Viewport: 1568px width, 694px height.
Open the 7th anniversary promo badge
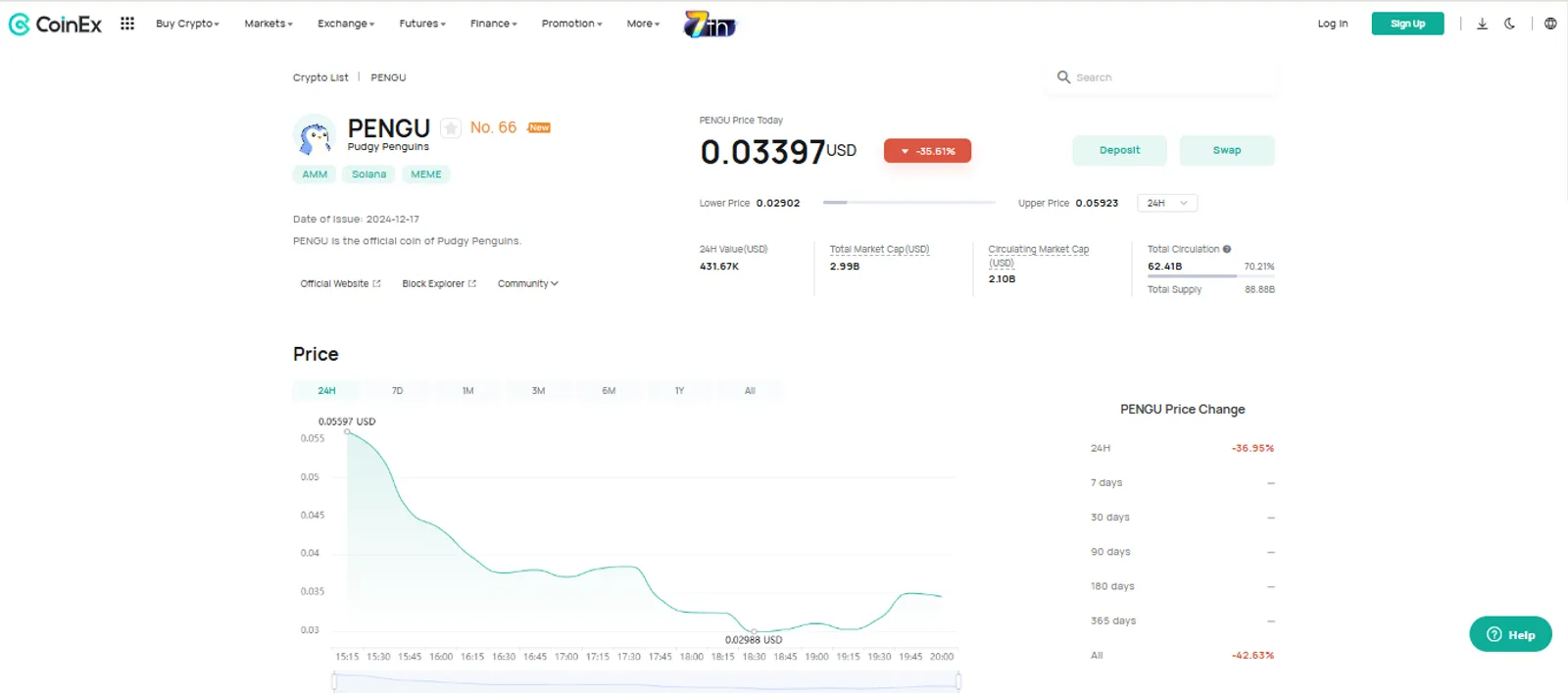[710, 24]
